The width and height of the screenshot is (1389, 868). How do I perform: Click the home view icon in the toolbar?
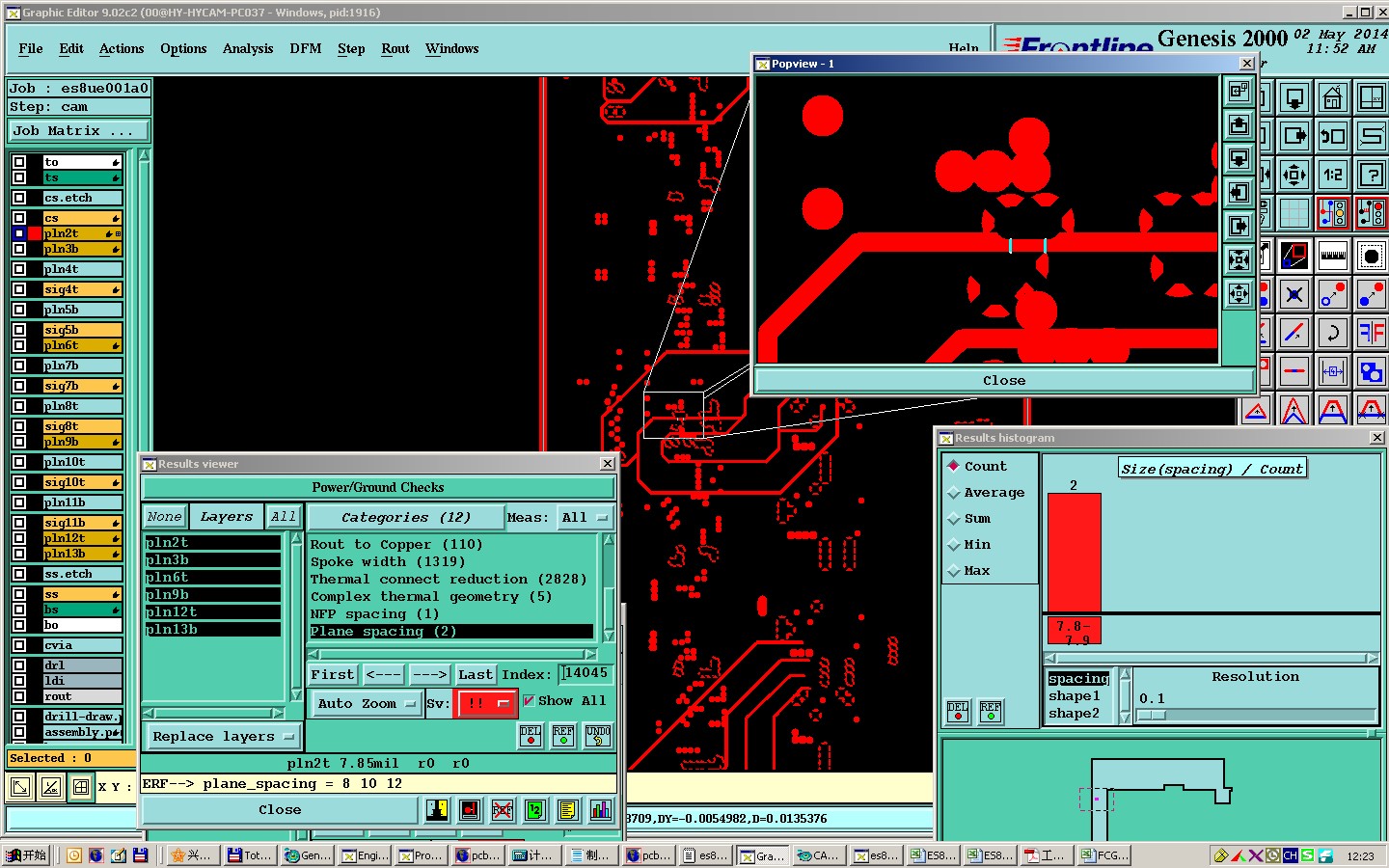click(x=1332, y=97)
